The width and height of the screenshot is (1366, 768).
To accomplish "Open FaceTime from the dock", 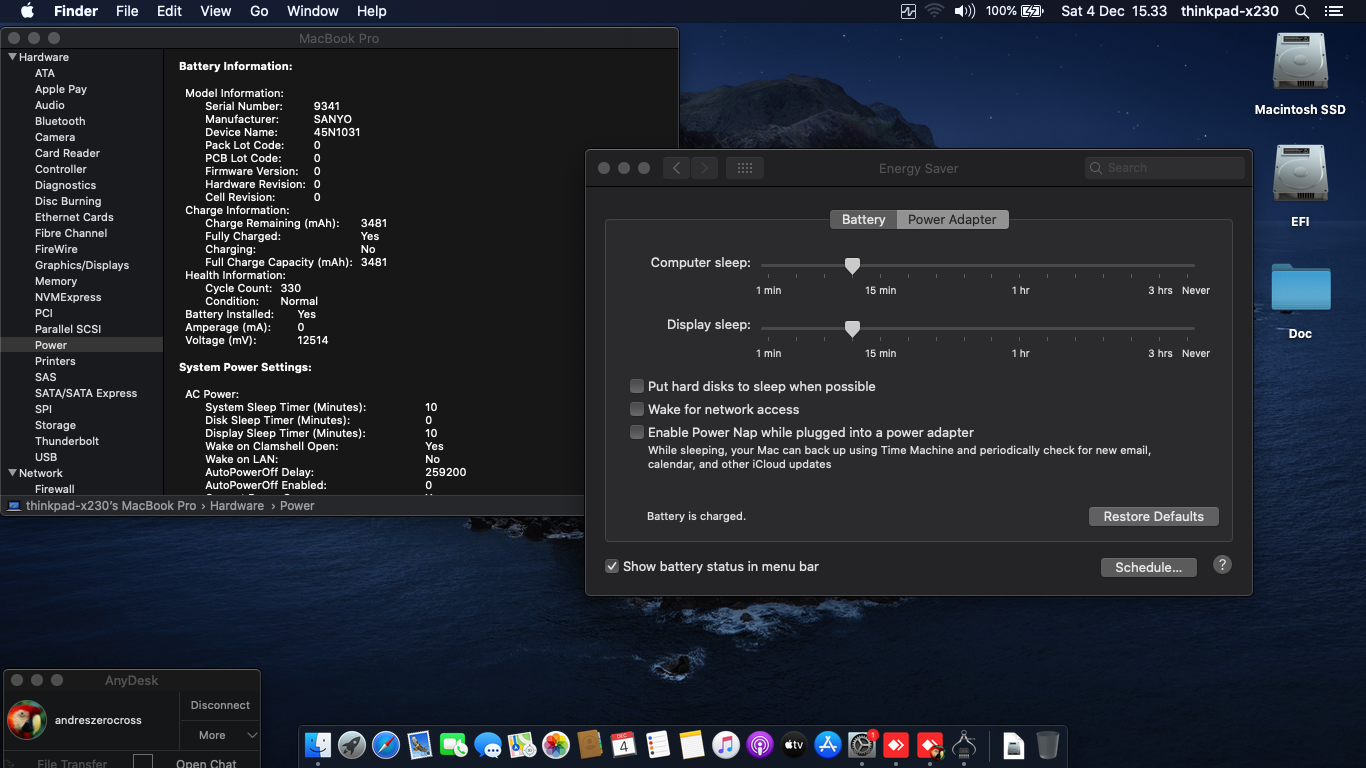I will (x=454, y=744).
